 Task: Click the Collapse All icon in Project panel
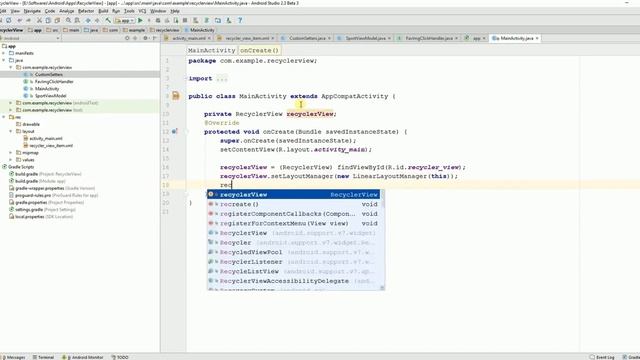135,38
